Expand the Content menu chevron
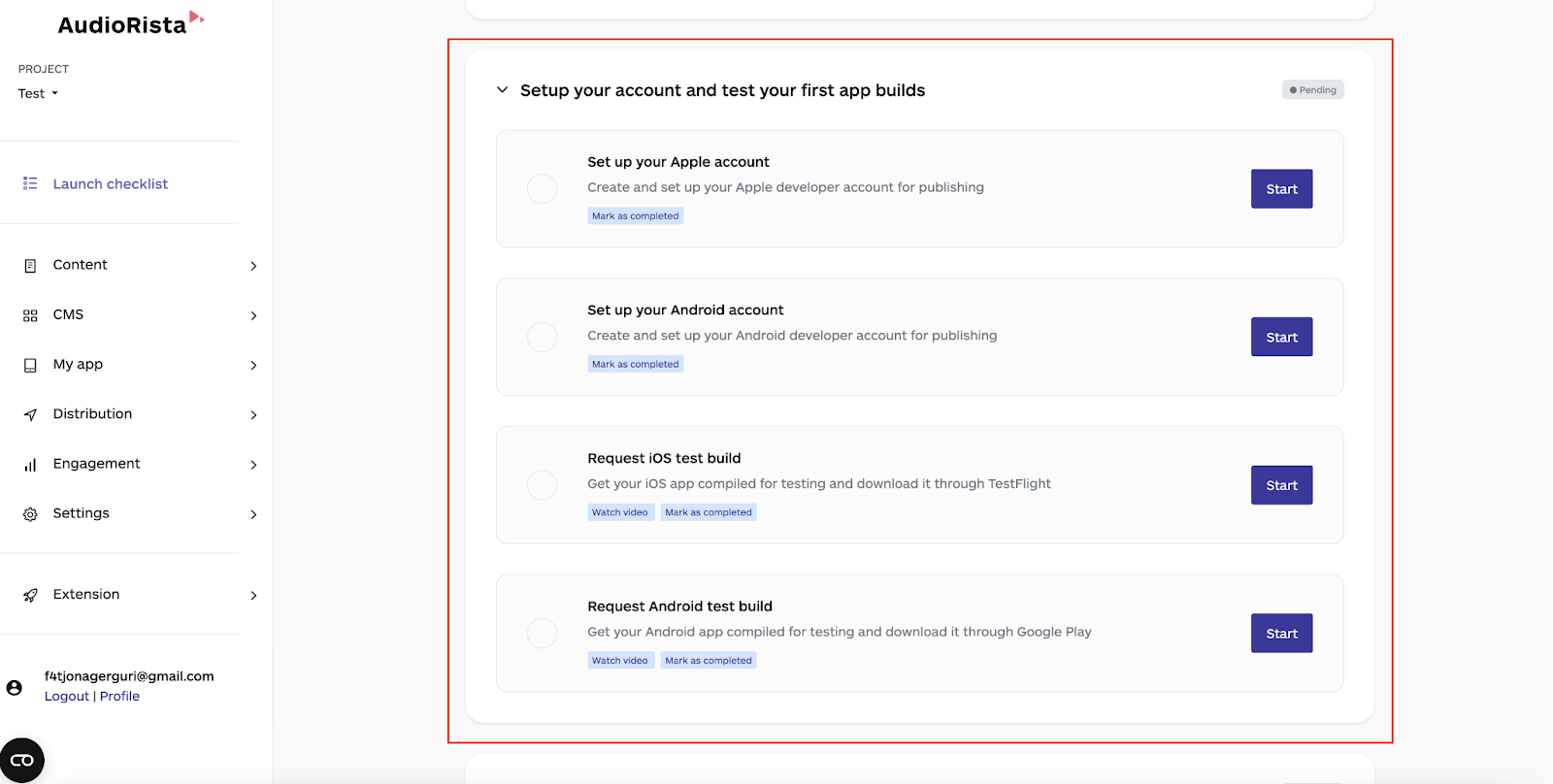The width and height of the screenshot is (1553, 784). point(253,266)
